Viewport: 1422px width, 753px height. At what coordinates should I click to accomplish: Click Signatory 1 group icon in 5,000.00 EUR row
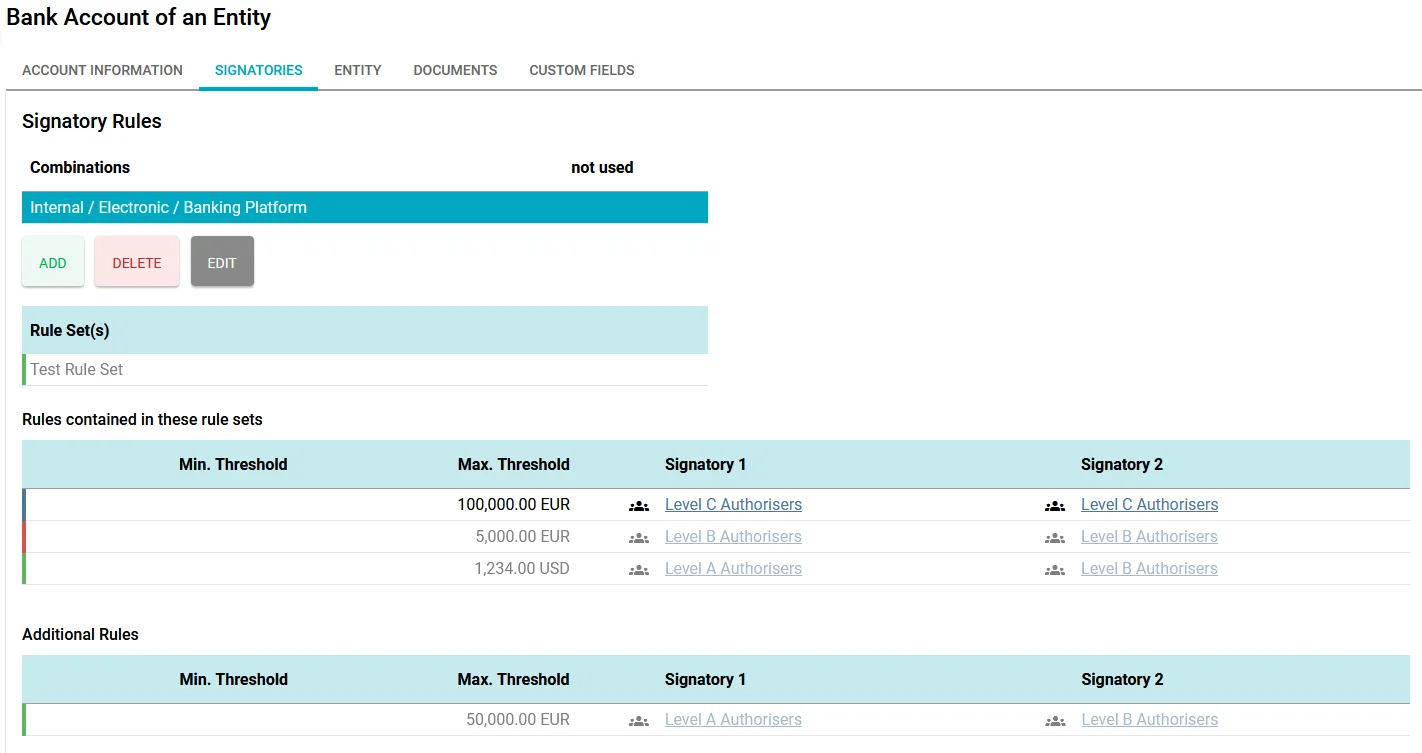tap(639, 538)
